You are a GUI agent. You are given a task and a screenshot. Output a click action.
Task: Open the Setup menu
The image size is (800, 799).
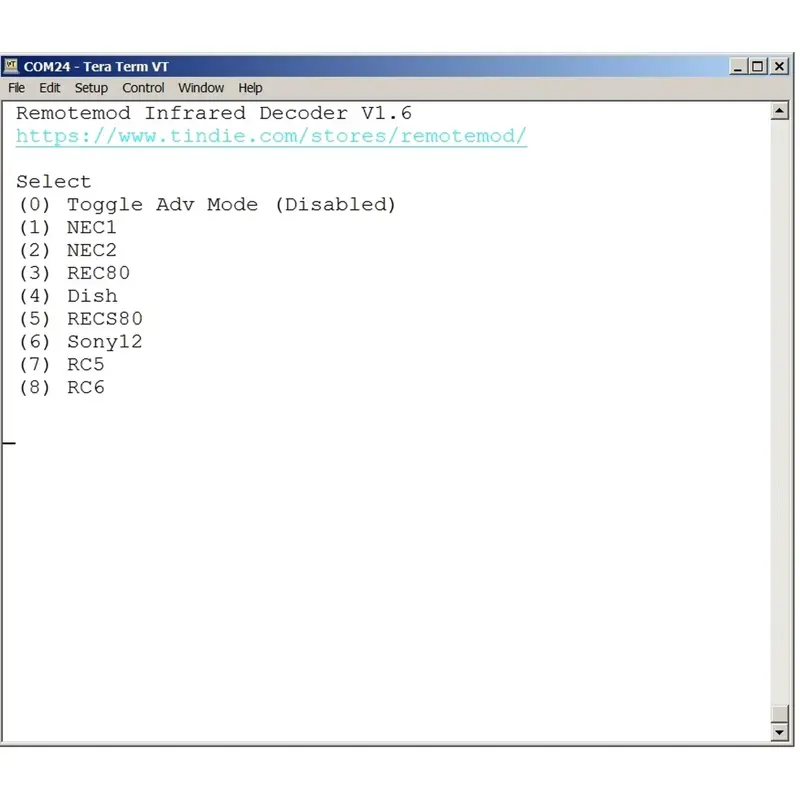tap(91, 88)
